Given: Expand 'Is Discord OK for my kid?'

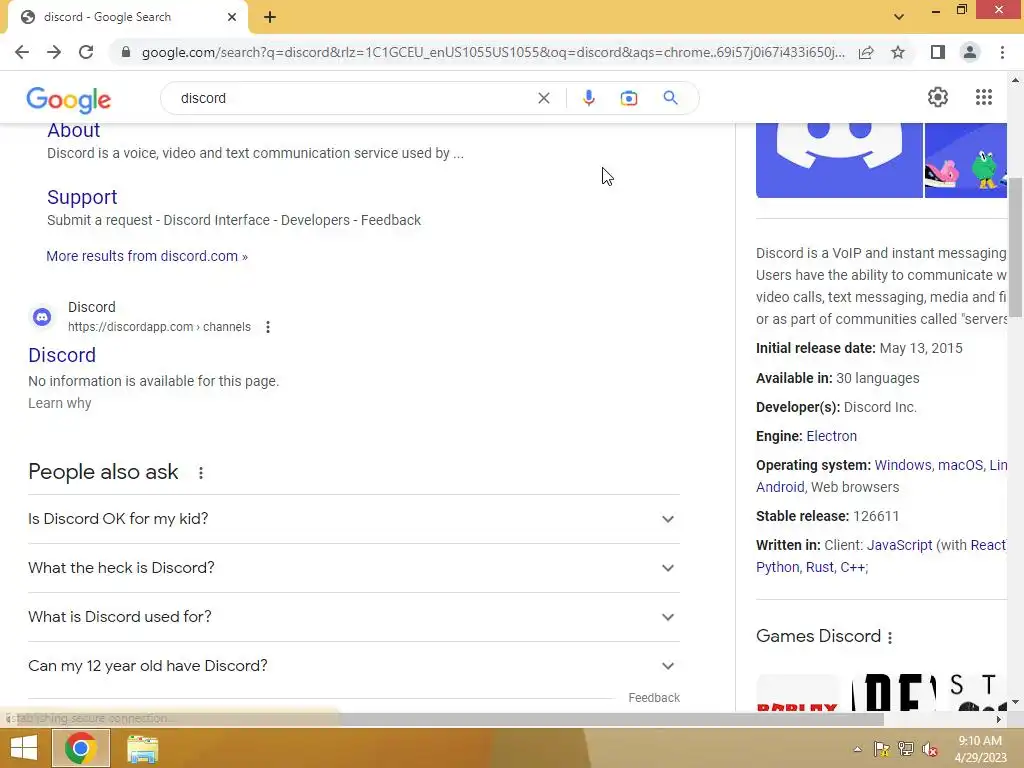Looking at the screenshot, I should [x=354, y=519].
